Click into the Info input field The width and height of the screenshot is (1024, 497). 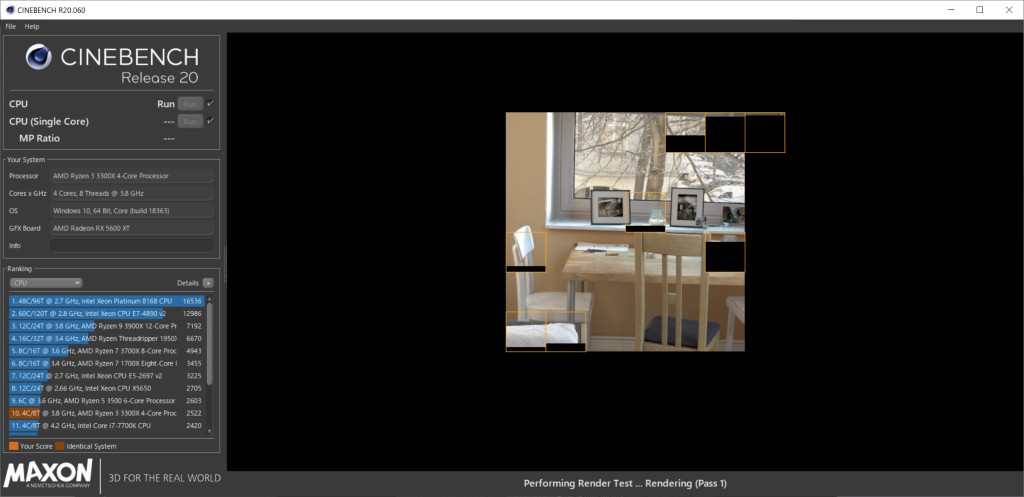point(131,246)
